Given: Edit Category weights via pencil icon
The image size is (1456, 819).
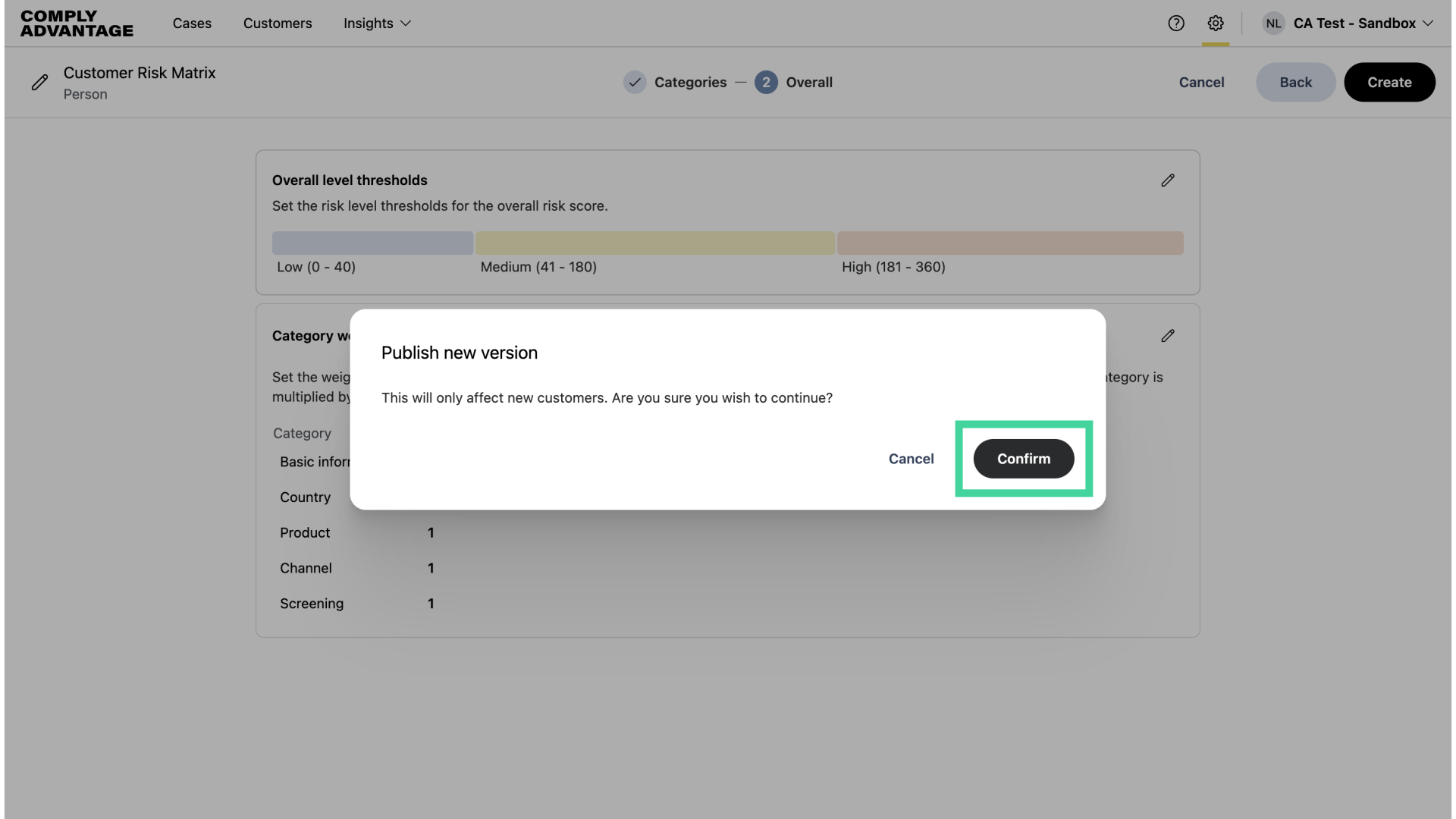Looking at the screenshot, I should (1168, 336).
